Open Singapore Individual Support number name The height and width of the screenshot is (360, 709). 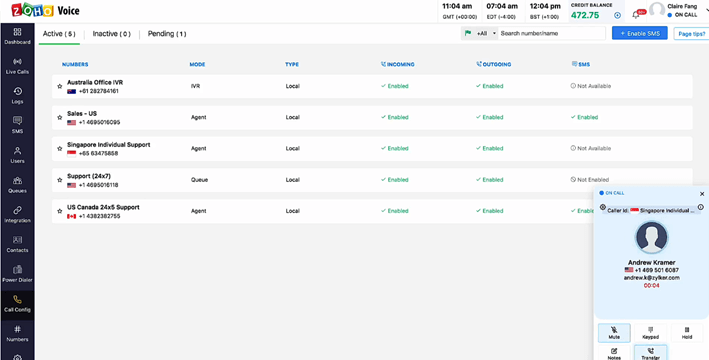(x=109, y=145)
